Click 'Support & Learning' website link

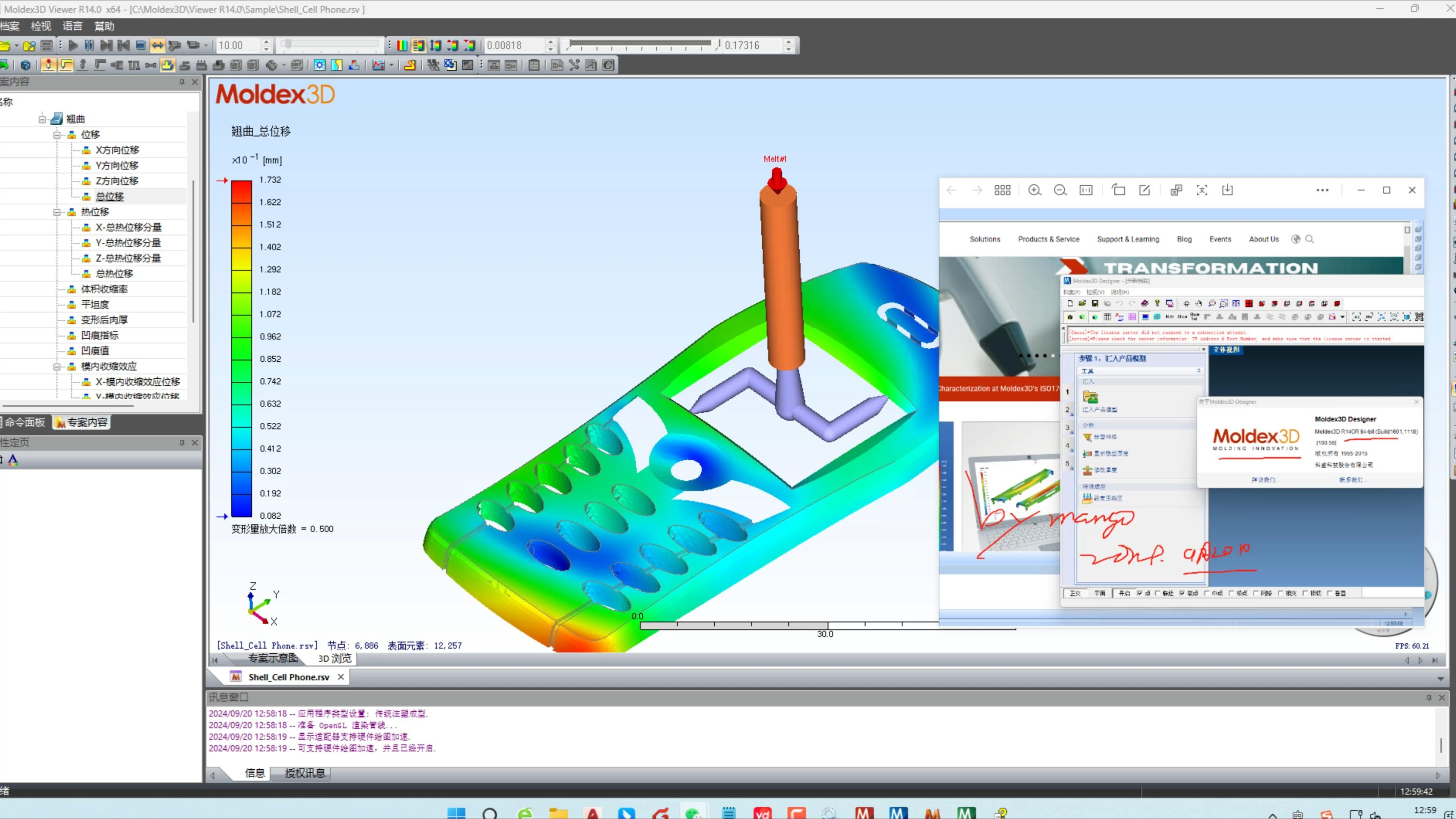pos(1128,239)
